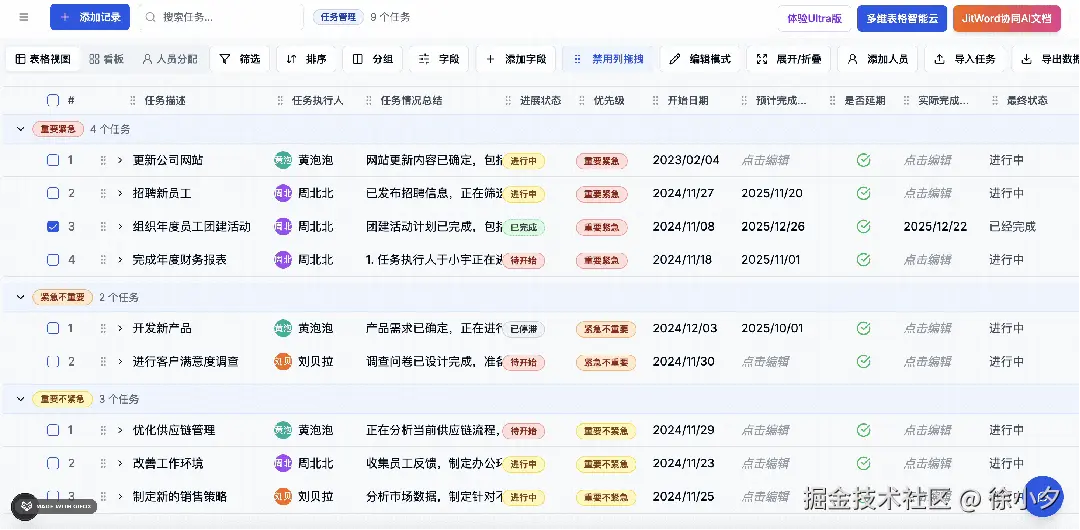Collapse the 紧急不重要 group
The image size is (1080, 530).
(21, 297)
